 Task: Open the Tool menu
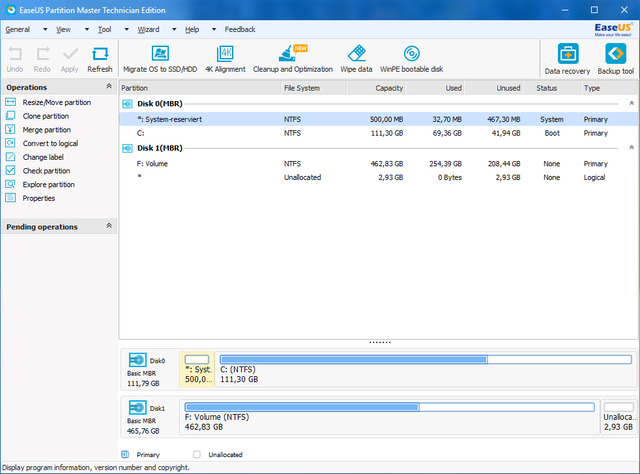tap(103, 30)
